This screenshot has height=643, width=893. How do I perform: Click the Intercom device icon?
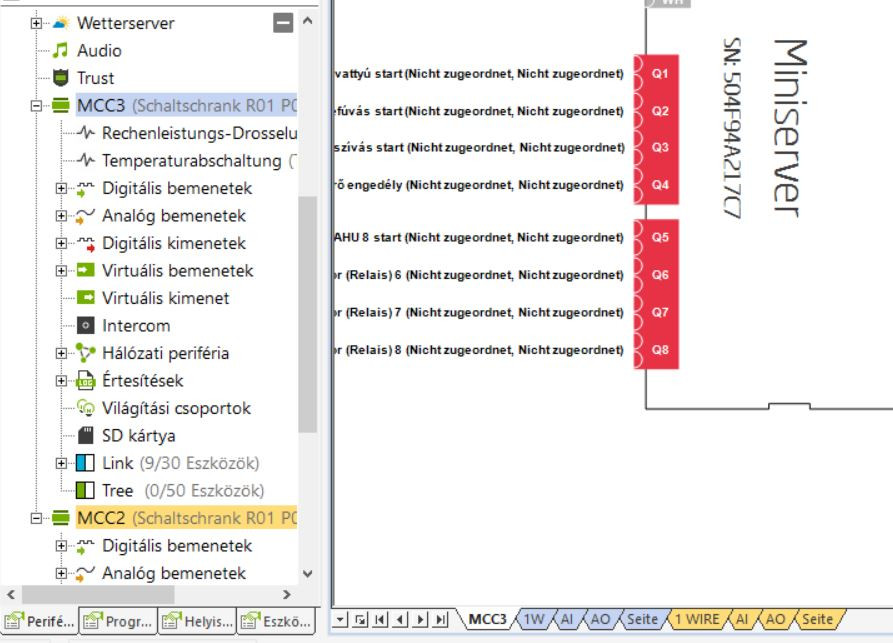(x=85, y=325)
